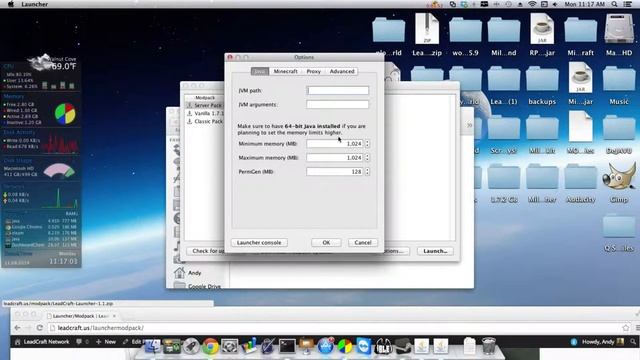Open the bar-chart app icon in dock
Image resolution: width=640 pixels, height=360 pixels.
(x=249, y=346)
